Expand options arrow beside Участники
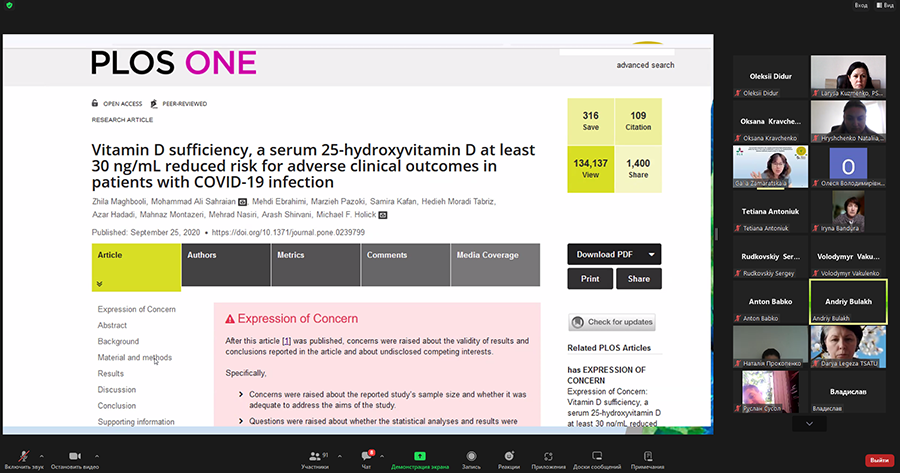Screen dimensions: 900x473 339,456
